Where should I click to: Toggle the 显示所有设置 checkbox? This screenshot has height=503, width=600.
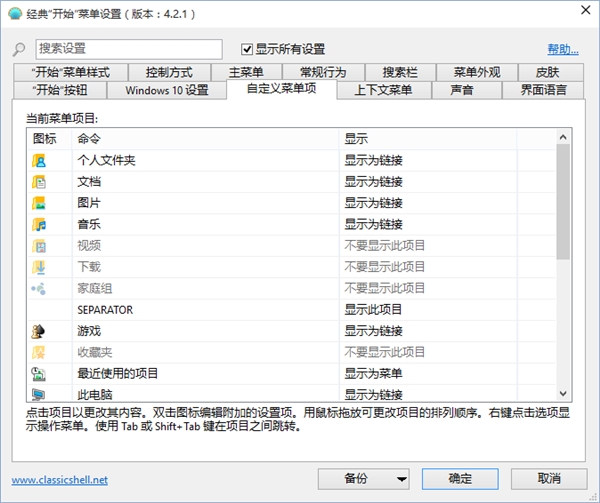click(x=247, y=49)
